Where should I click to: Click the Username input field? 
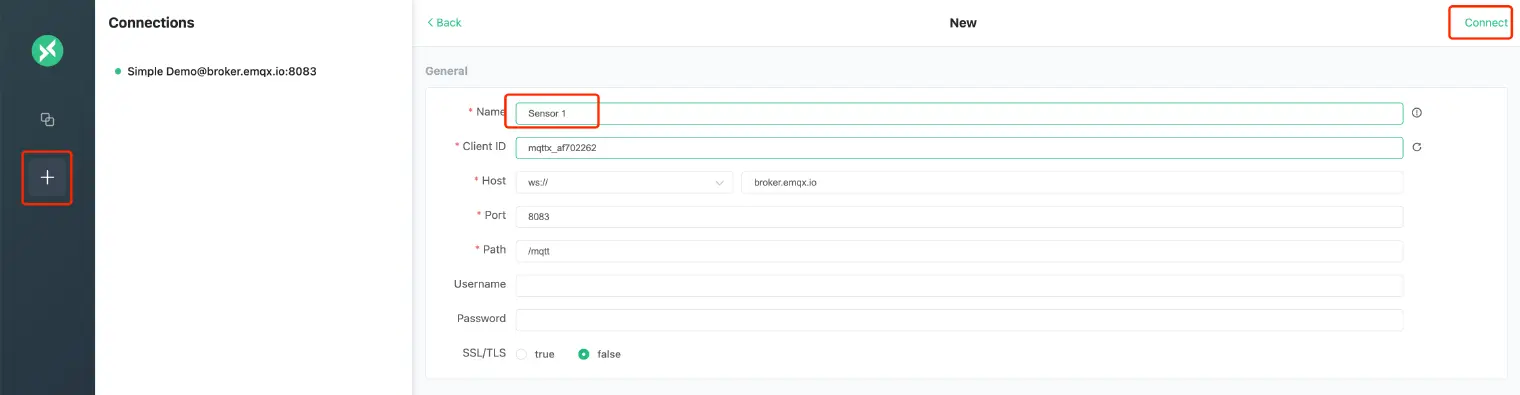[959, 285]
